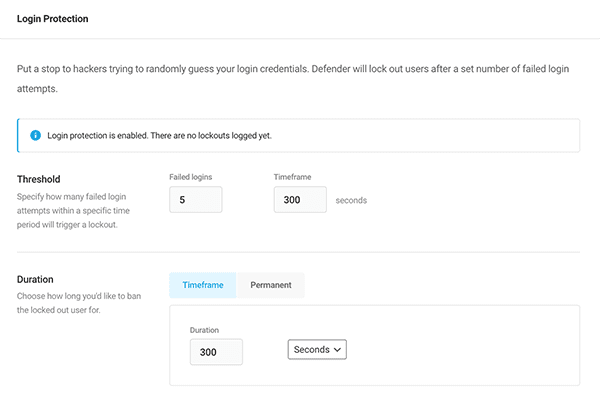
Task: Click the blue info icon in notice
Action: (x=35, y=135)
